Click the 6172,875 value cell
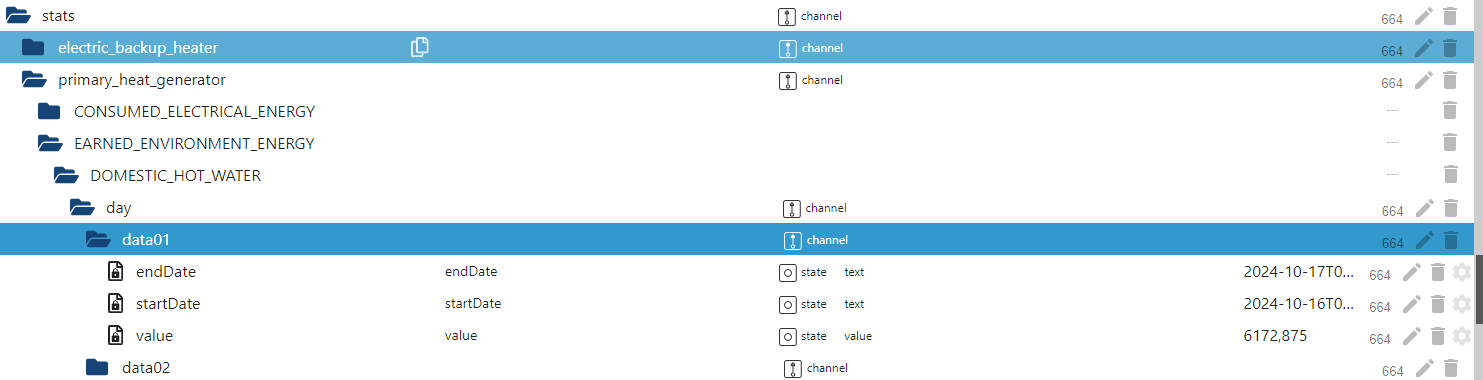This screenshot has width=1483, height=380. [x=1275, y=336]
